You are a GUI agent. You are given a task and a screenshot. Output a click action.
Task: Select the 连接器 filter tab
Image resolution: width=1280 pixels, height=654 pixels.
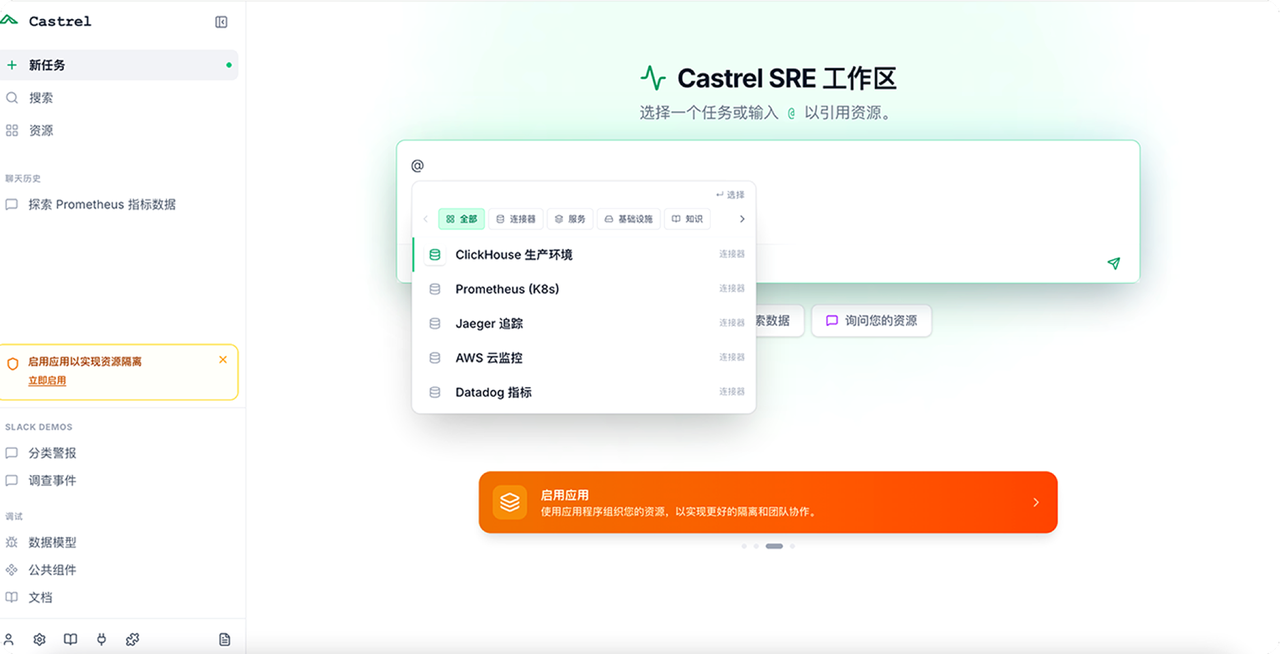[x=516, y=219]
